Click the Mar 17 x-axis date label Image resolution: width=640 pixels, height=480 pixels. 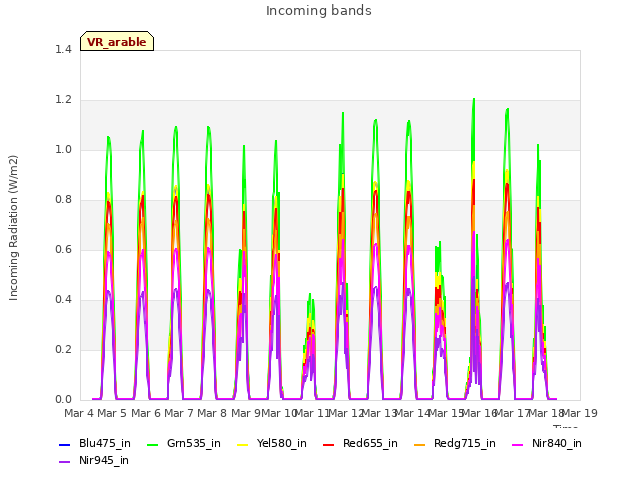pos(513,413)
